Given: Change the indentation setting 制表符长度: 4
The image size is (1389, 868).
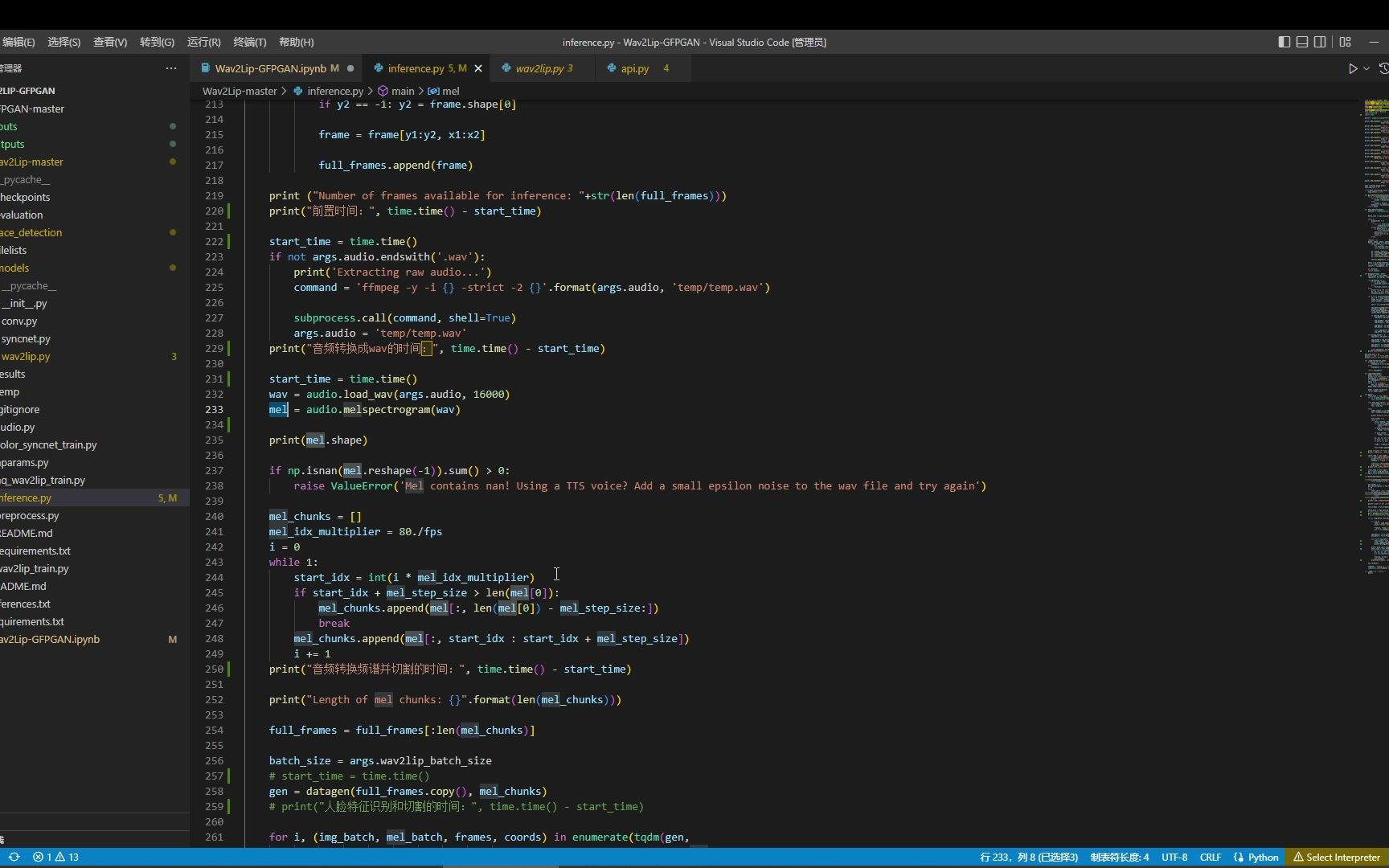Looking at the screenshot, I should click(1120, 857).
